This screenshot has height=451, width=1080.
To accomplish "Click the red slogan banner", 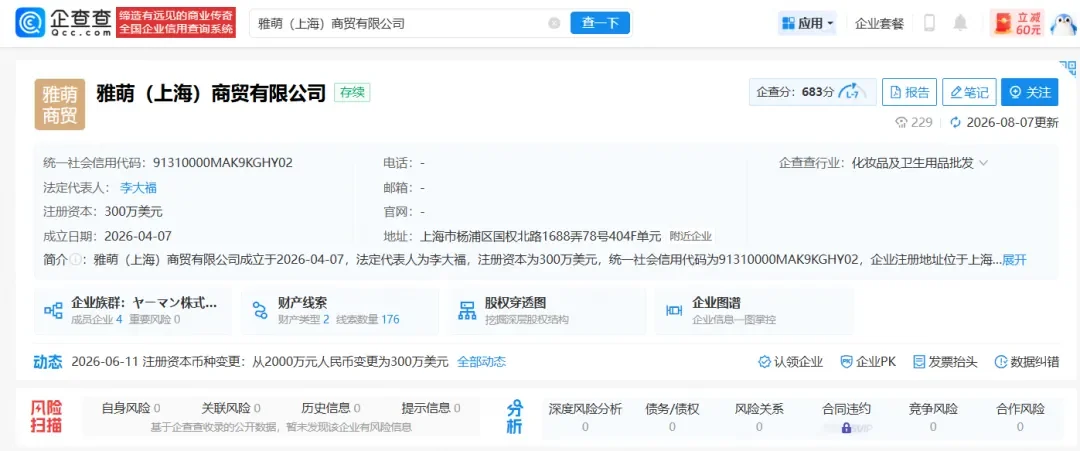I will pyautogui.click(x=176, y=23).
